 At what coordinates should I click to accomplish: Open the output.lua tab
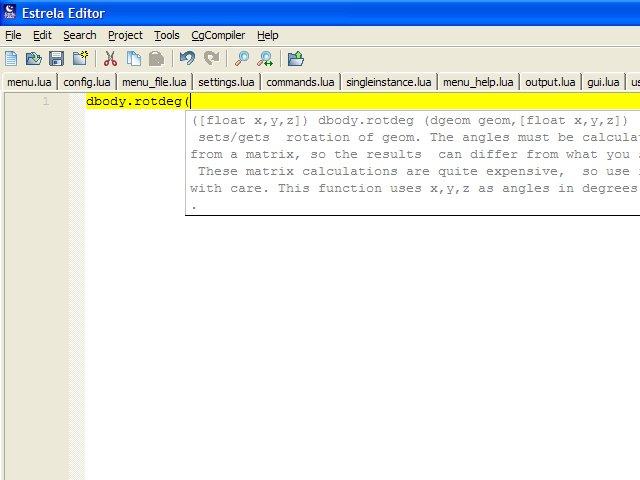550,82
